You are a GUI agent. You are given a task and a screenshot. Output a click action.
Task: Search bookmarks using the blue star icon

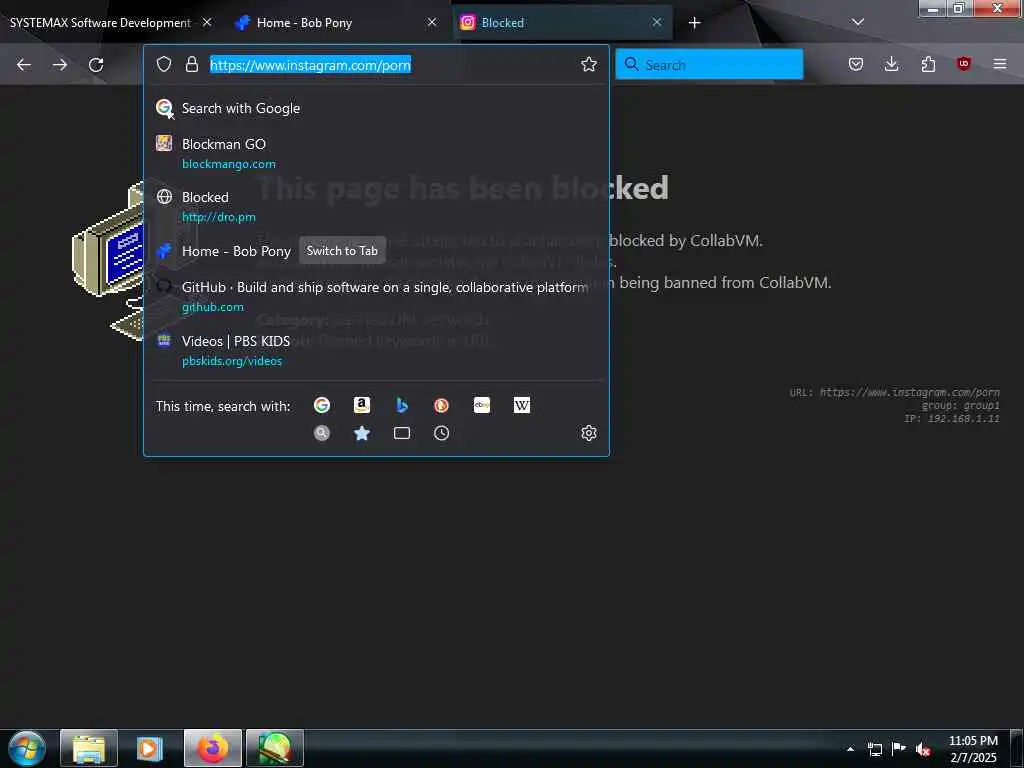coord(362,433)
